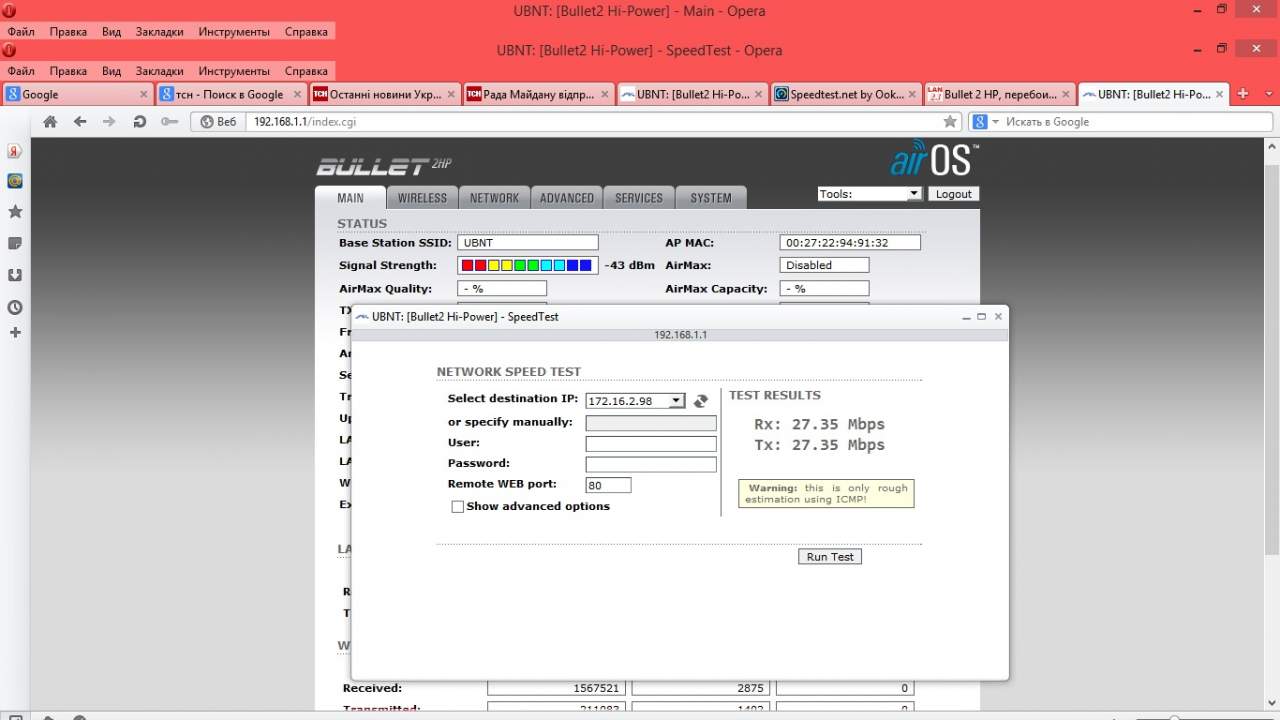
Task: Open Закладки menu below the Main - Opera title
Action: click(160, 31)
